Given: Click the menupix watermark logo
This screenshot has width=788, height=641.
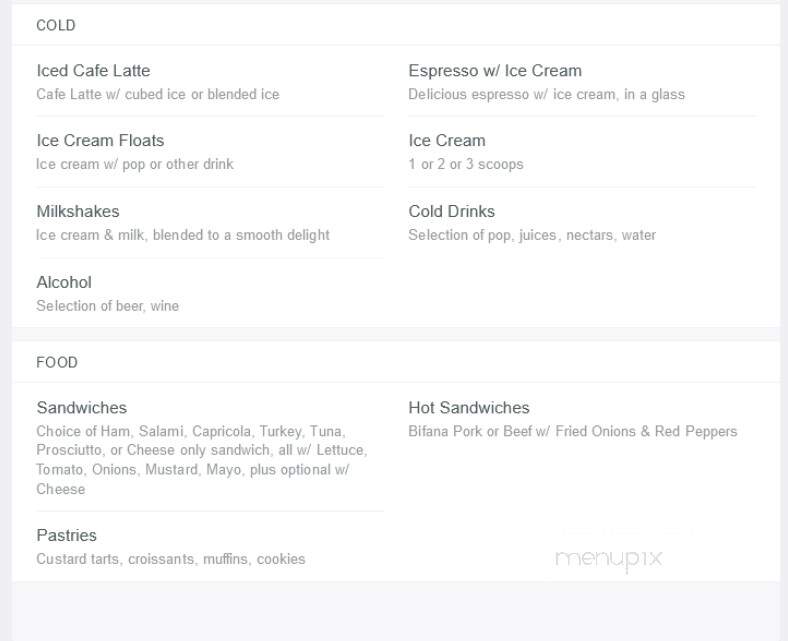Looking at the screenshot, I should [609, 560].
